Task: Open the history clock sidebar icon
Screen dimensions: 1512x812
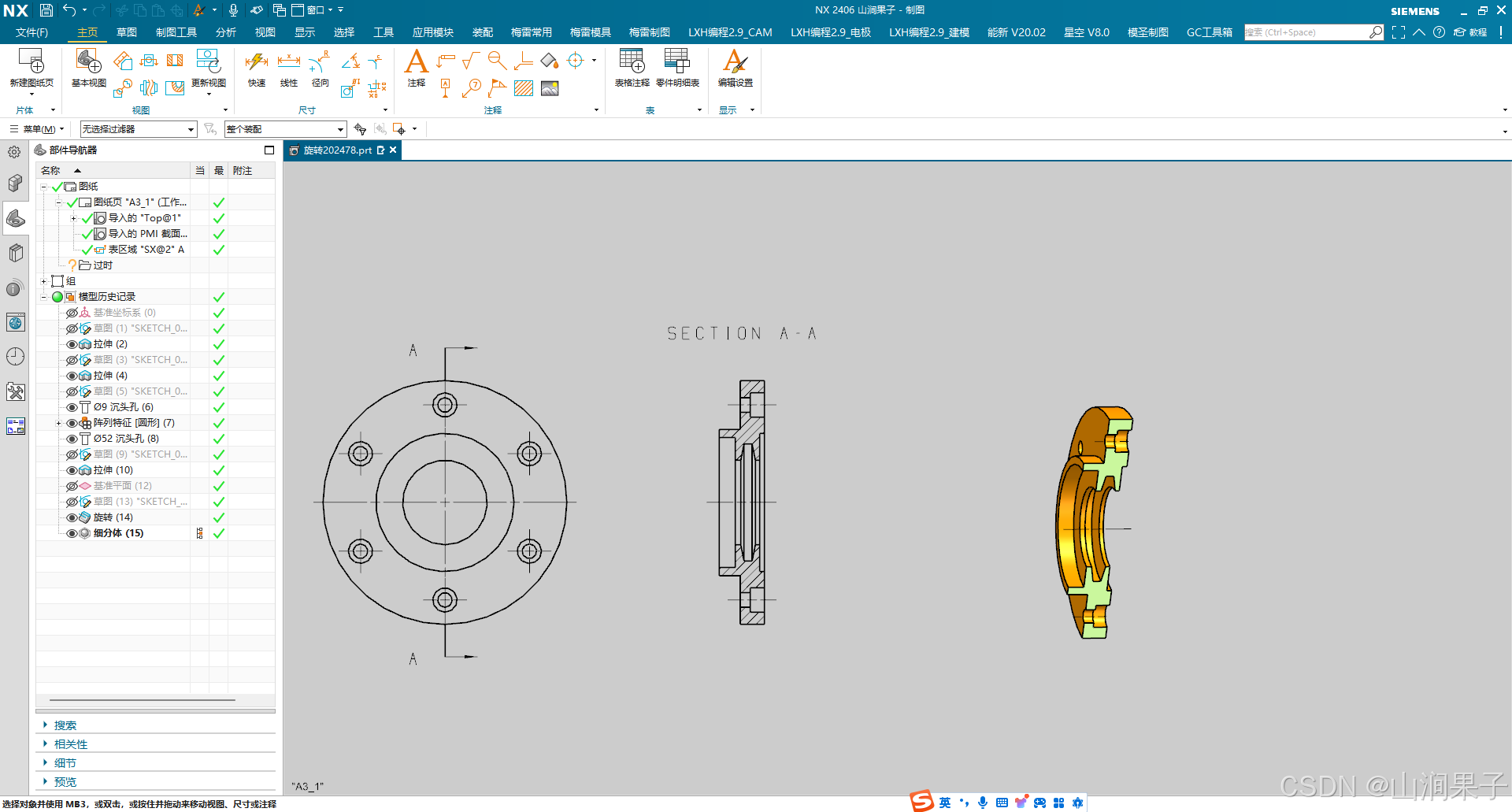Action: pyautogui.click(x=15, y=357)
